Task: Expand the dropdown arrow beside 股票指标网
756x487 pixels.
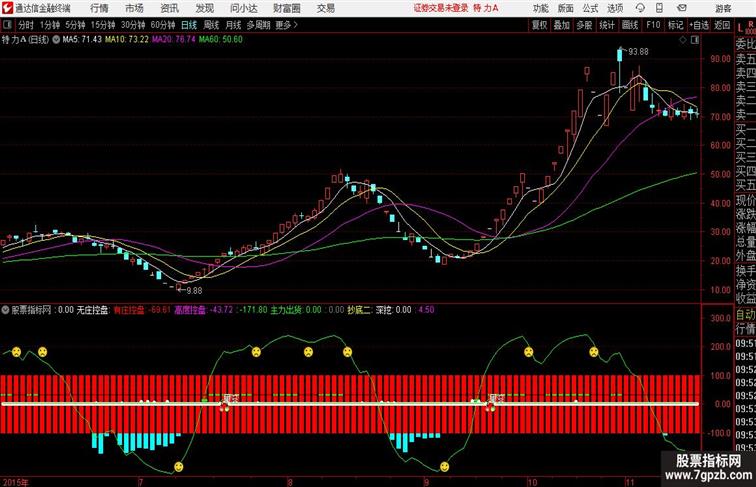Action: [x=5, y=310]
